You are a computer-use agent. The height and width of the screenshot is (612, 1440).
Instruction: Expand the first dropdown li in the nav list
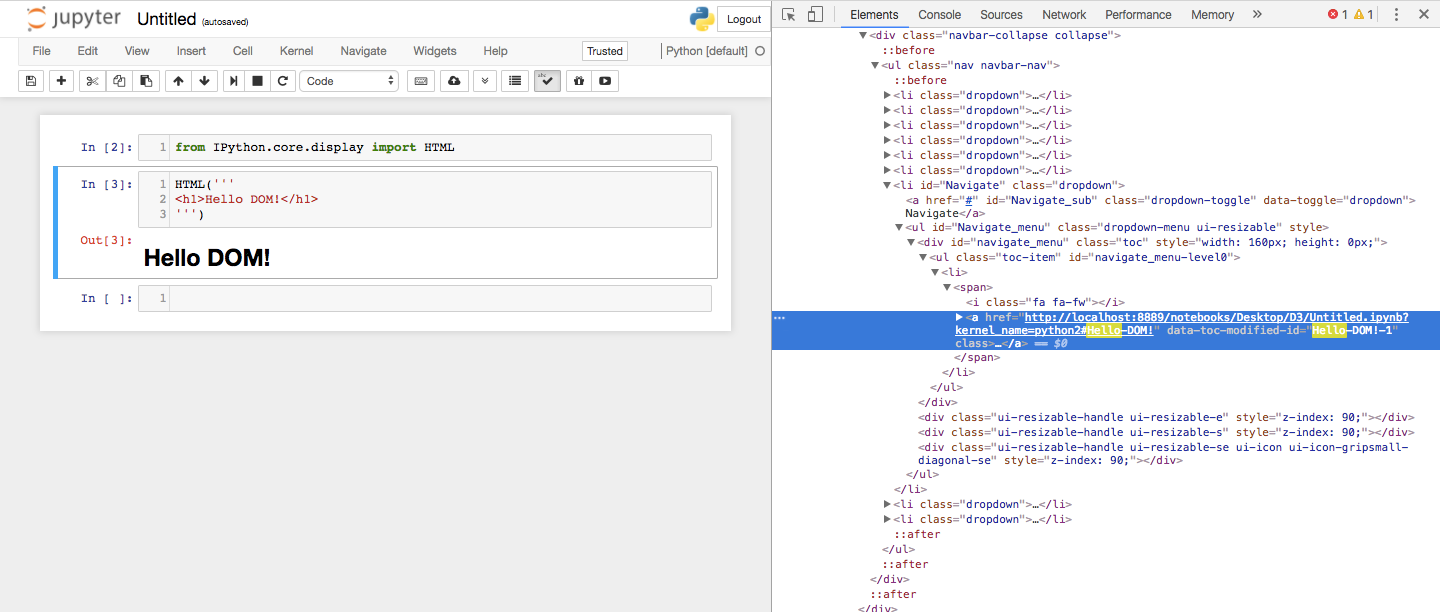pyautogui.click(x=887, y=95)
